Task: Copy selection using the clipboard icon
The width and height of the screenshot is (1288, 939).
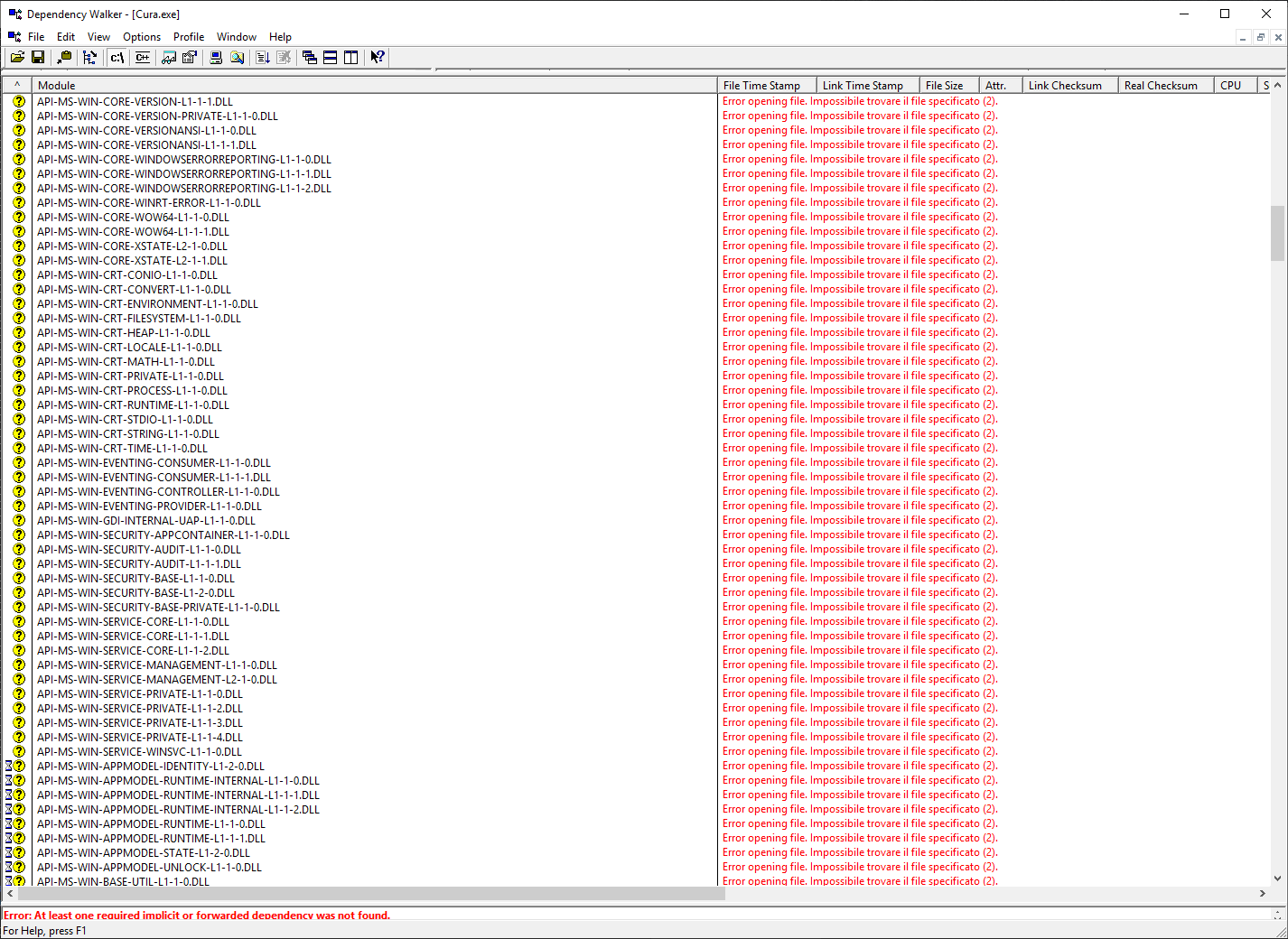Action: coord(64,57)
